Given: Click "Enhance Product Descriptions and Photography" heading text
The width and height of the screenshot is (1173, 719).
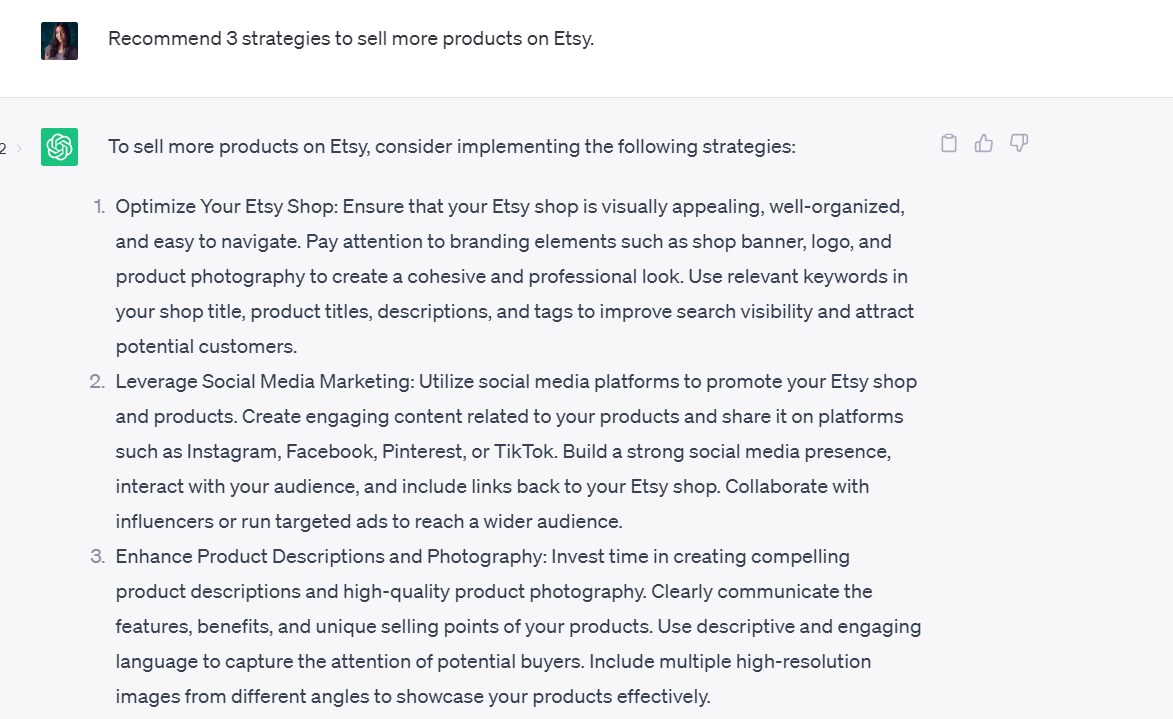Looking at the screenshot, I should coord(330,557).
